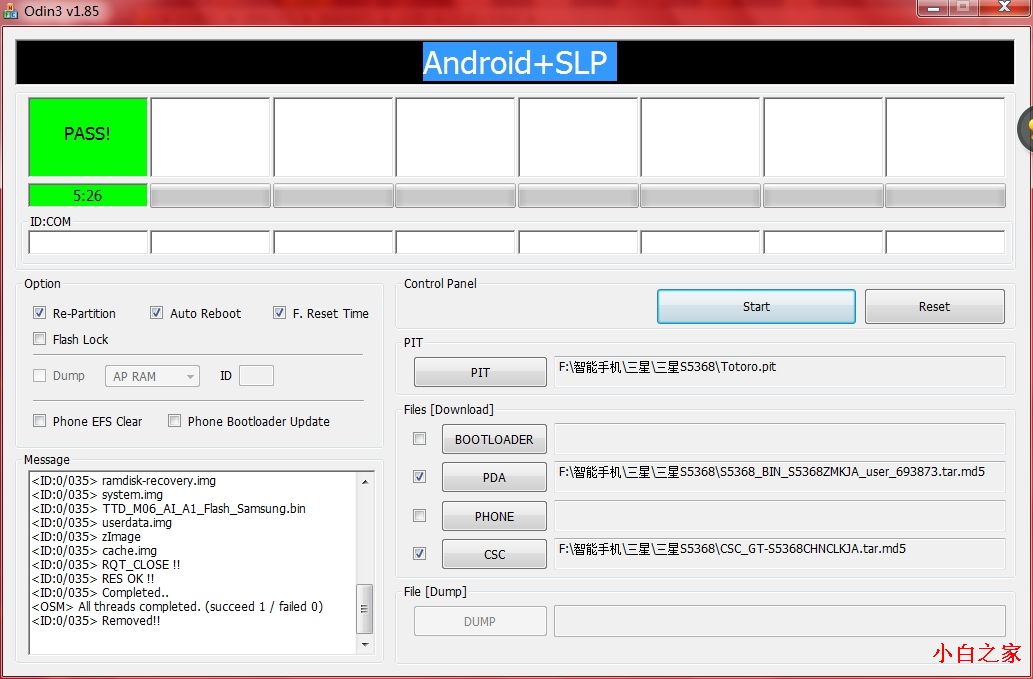The height and width of the screenshot is (679, 1033).
Task: Click the PDA tar.md5 path field
Action: tap(780, 477)
